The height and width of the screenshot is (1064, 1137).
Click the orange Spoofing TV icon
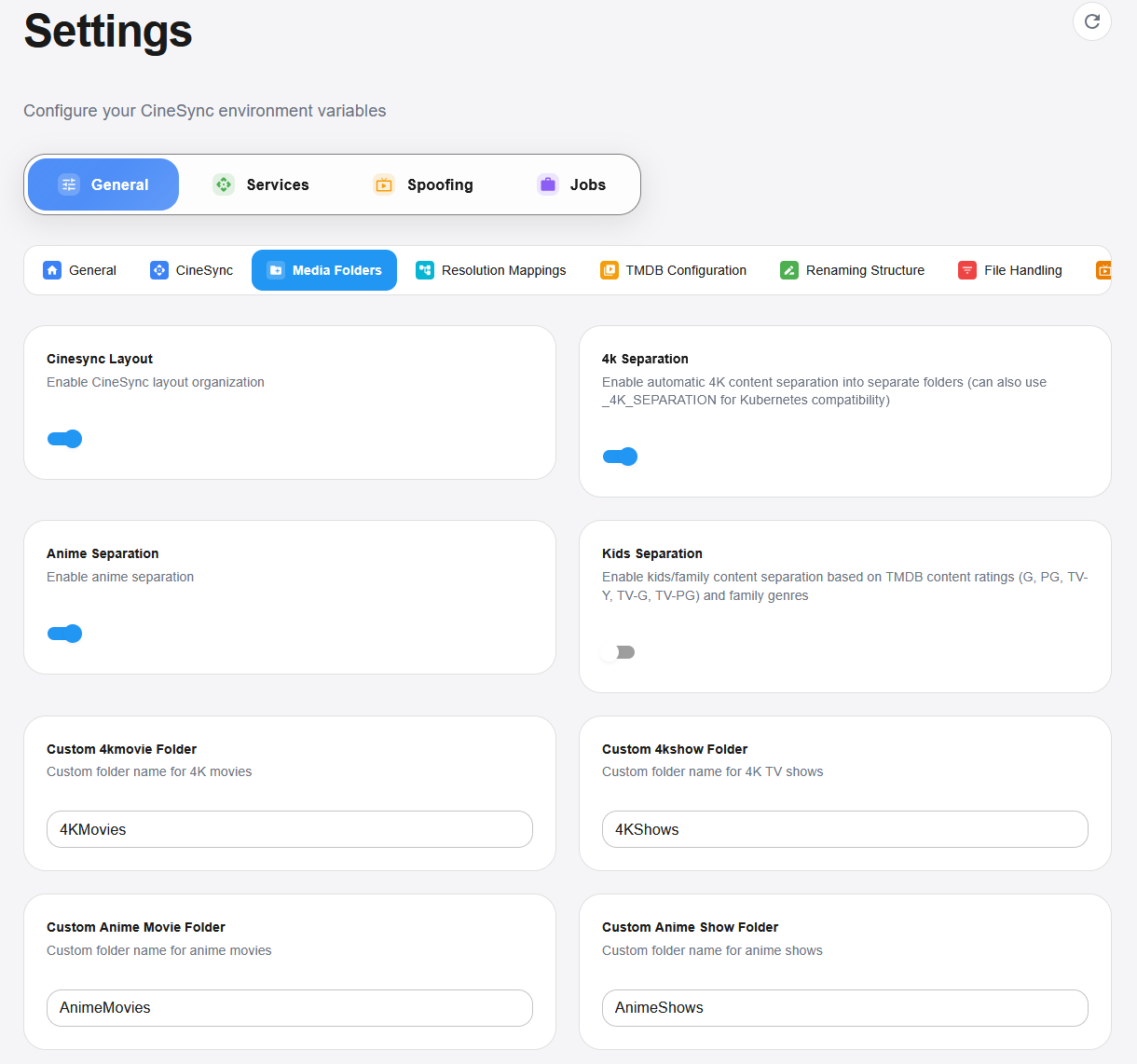[384, 184]
